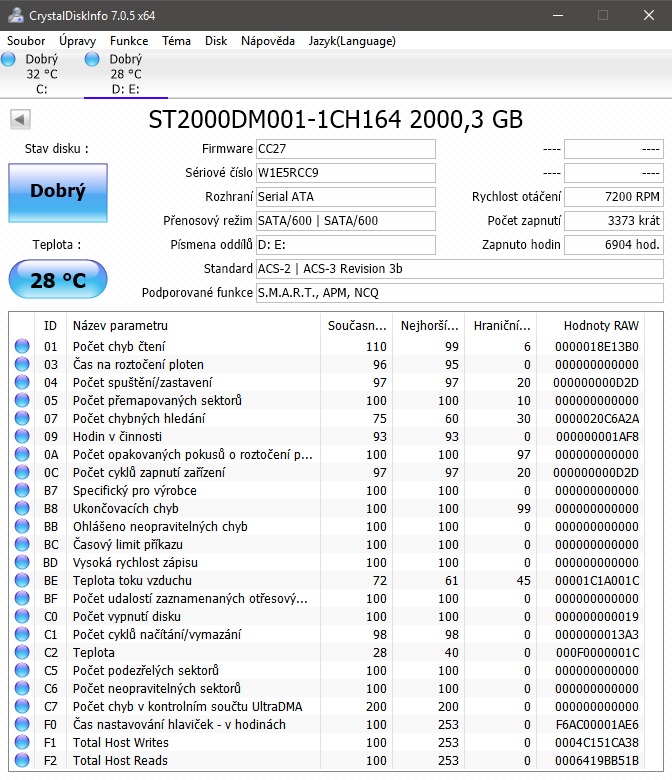Click raw value 0000018E13B0

click(597, 347)
